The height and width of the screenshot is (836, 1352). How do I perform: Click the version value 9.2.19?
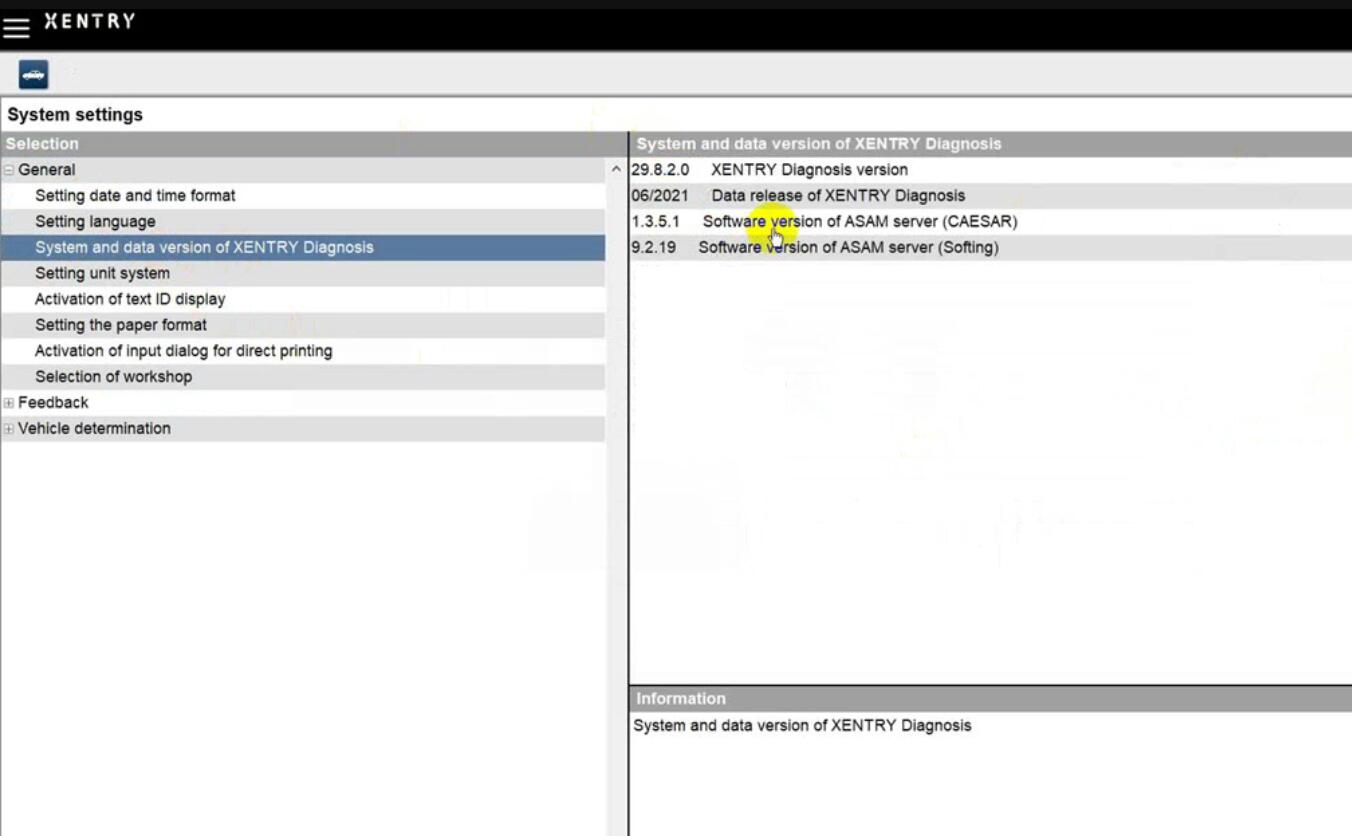coord(653,248)
